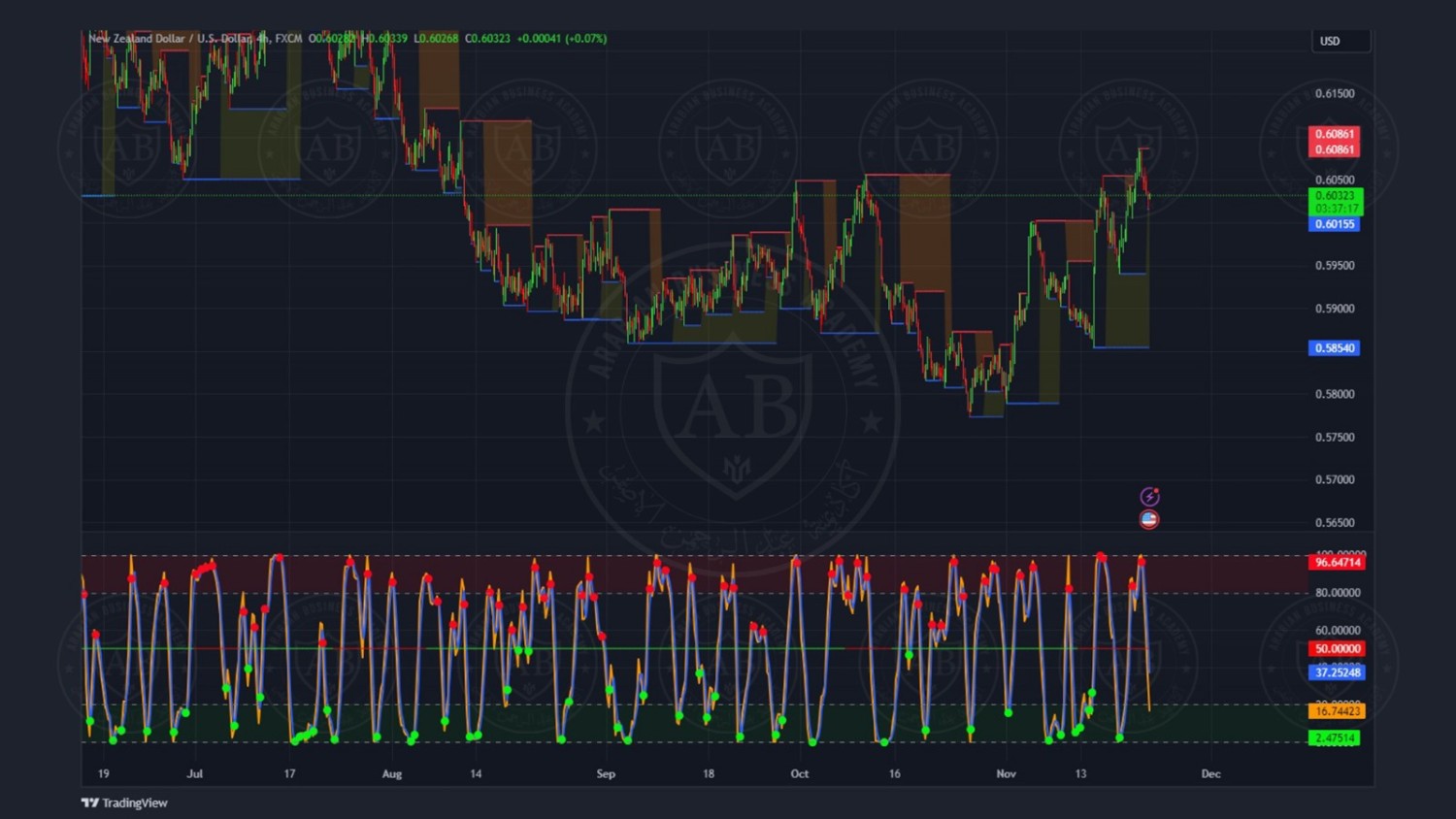Click the green 0.60323 current price label

click(1334, 202)
